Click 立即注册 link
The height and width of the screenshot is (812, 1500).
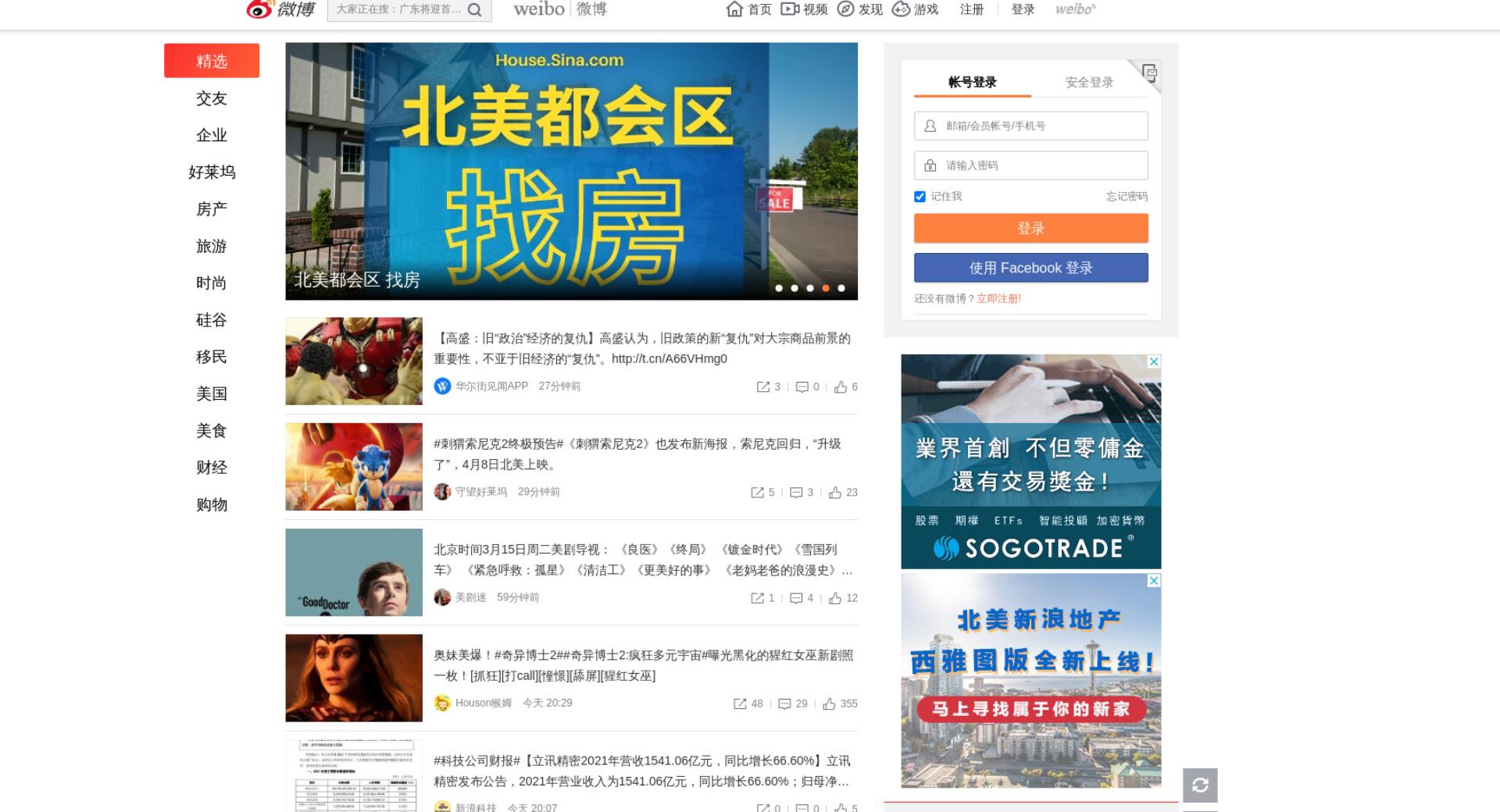click(998, 298)
